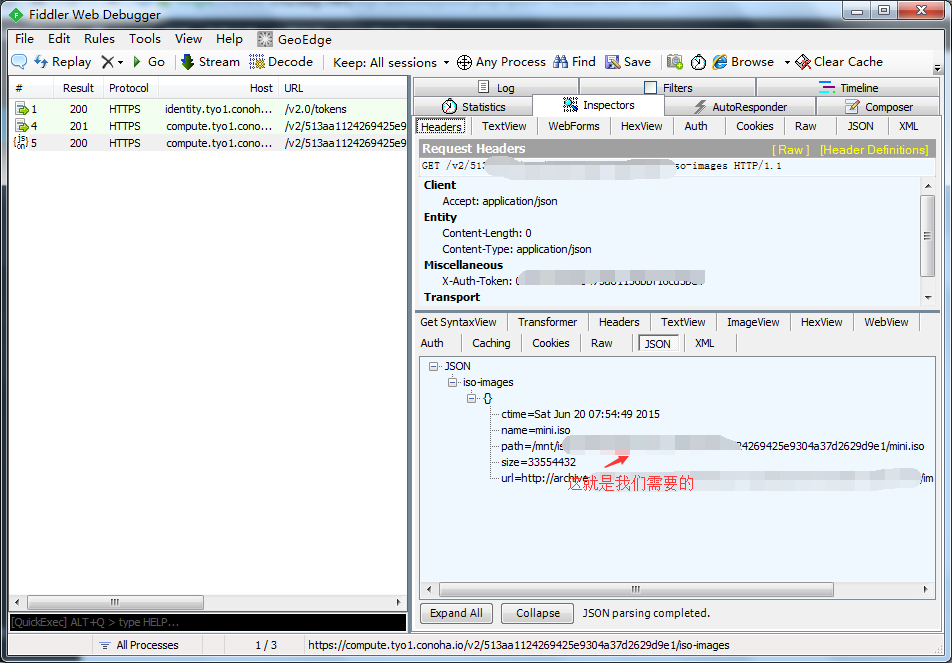Click the Expand All button

pyautogui.click(x=457, y=613)
